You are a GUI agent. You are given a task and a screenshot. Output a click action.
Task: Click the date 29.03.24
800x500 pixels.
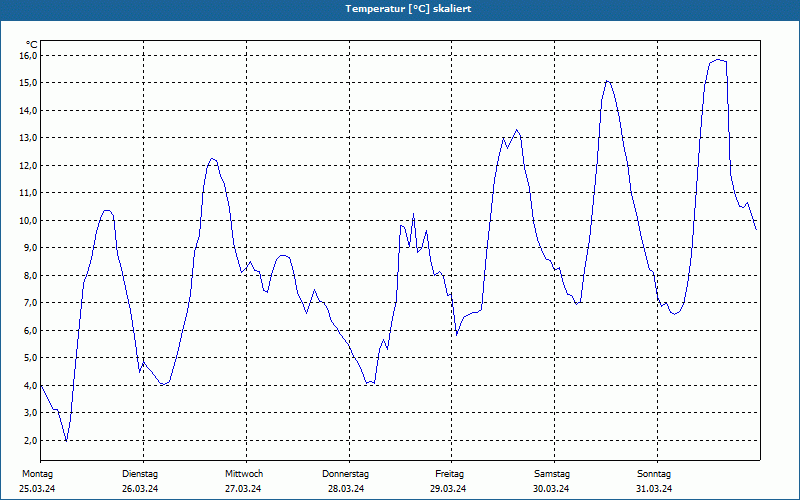pyautogui.click(x=448, y=489)
